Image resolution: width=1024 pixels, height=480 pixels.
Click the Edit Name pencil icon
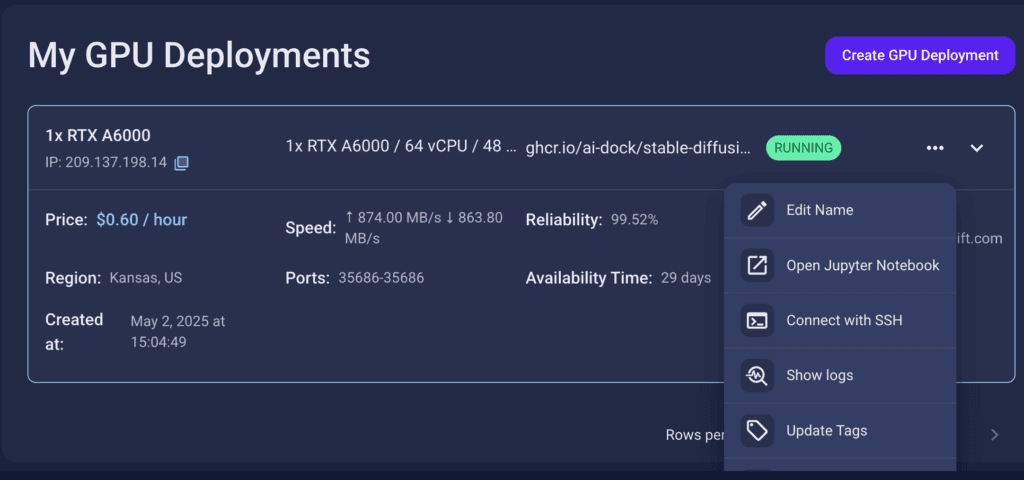pyautogui.click(x=757, y=210)
